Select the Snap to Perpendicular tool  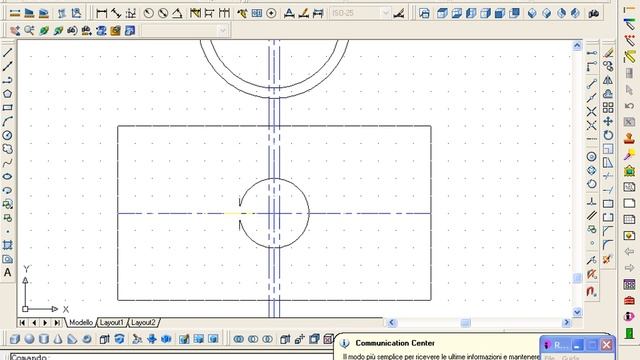(592, 202)
